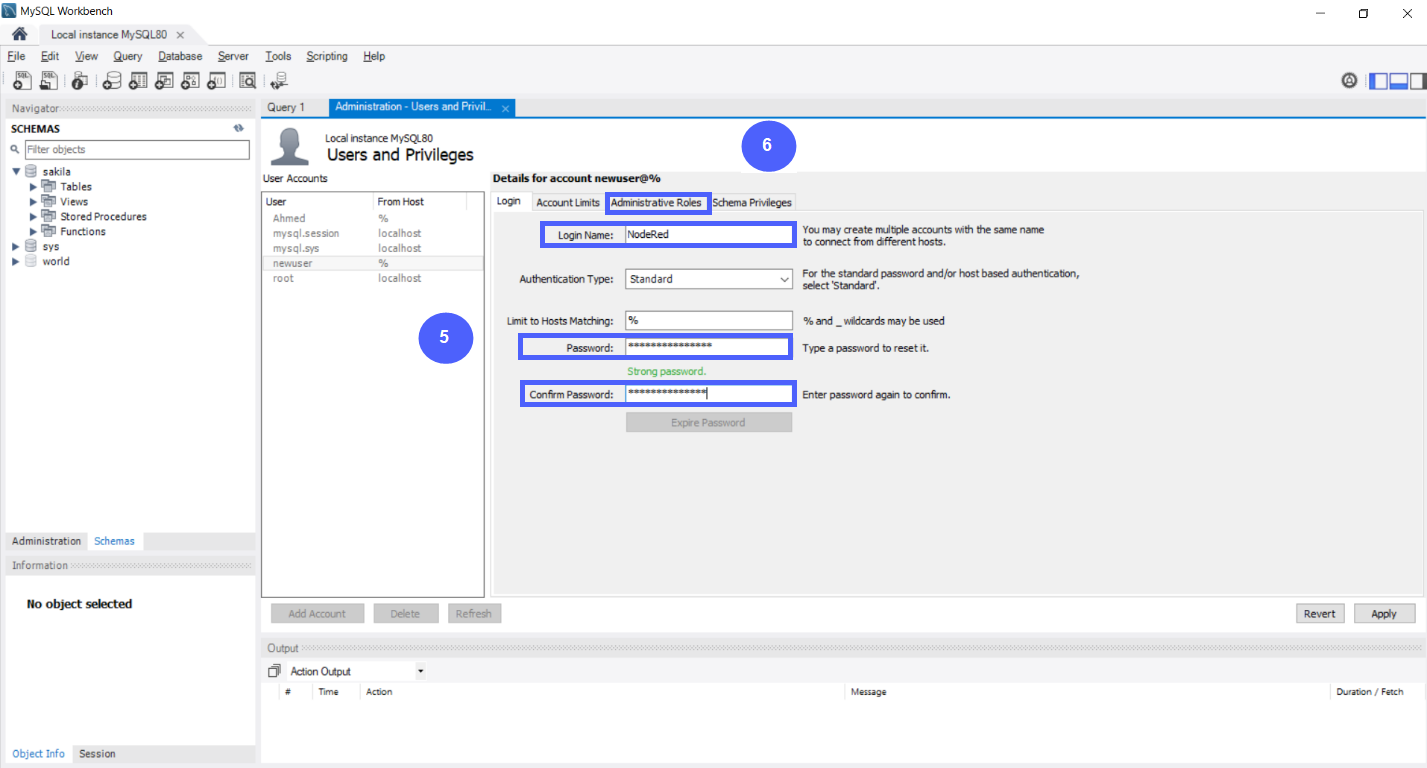Screen dimensions: 1427x768
Task: Click the Output panel copy icon
Action: [x=275, y=671]
